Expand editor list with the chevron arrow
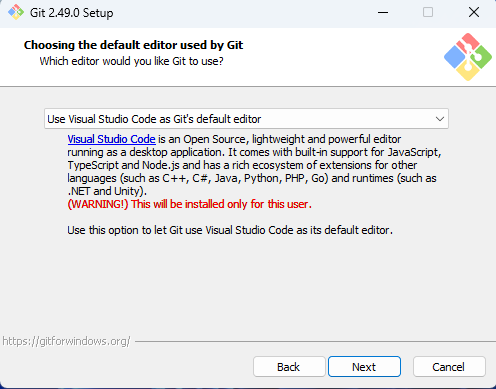Viewport: 496px width, 389px height. 440,119
